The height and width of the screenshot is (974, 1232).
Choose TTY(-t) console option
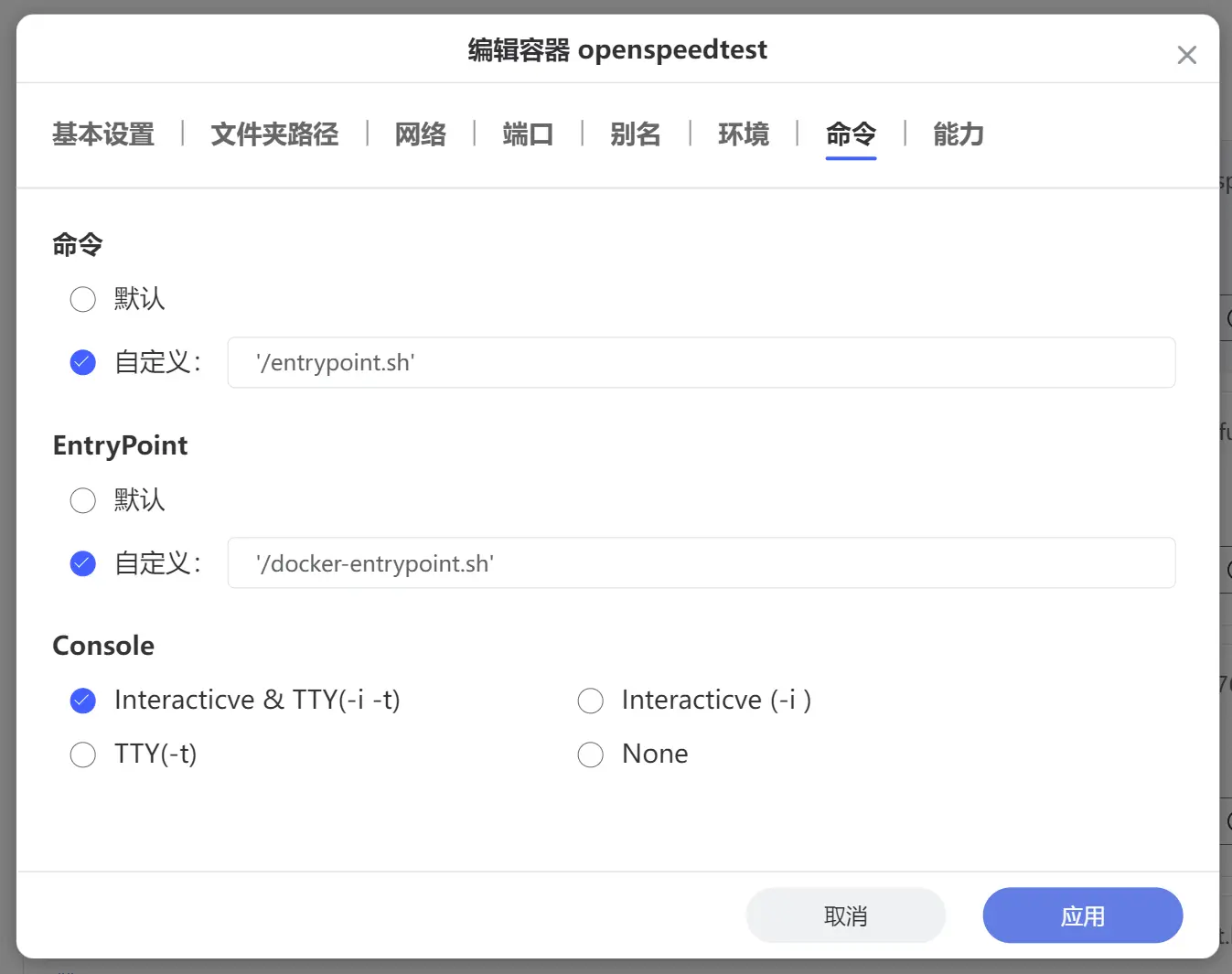(x=83, y=755)
